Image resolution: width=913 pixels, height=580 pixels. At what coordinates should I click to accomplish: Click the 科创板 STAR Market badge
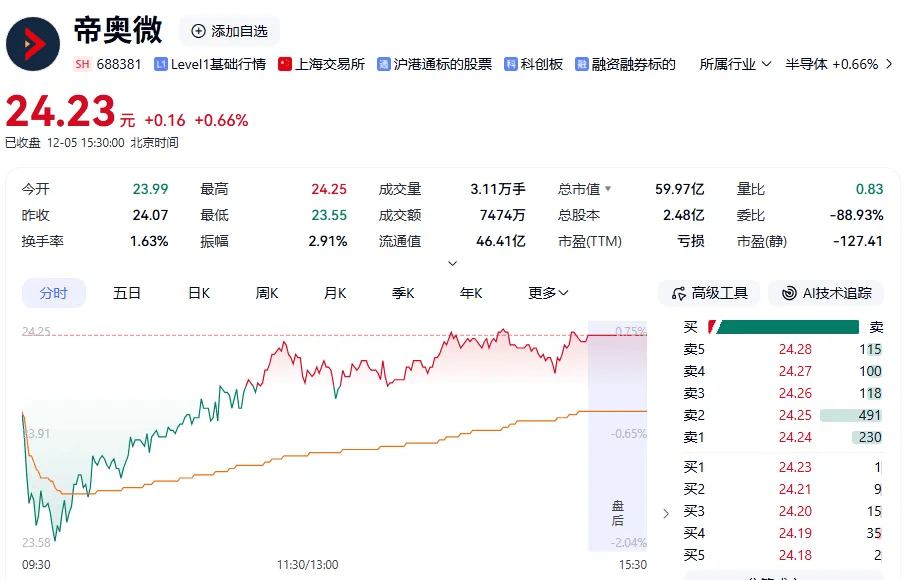(531, 63)
